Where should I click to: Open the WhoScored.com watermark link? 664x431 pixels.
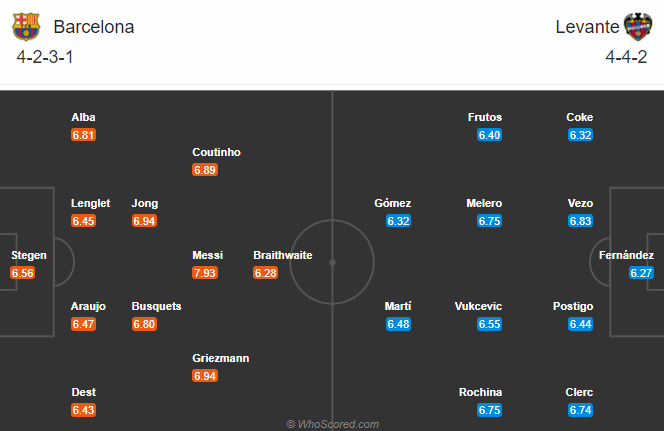[333, 424]
